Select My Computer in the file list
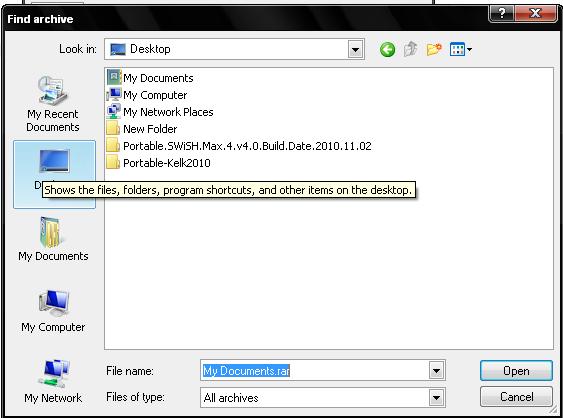Screen dimensions: 563x418 tap(147, 95)
